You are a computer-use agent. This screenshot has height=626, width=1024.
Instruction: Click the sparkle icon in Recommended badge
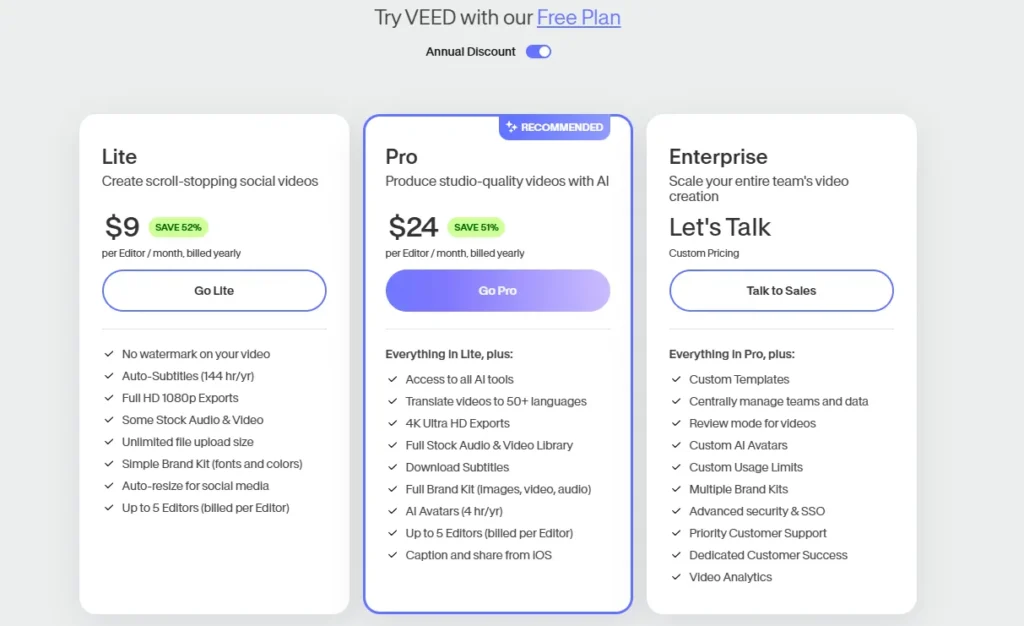pos(511,127)
